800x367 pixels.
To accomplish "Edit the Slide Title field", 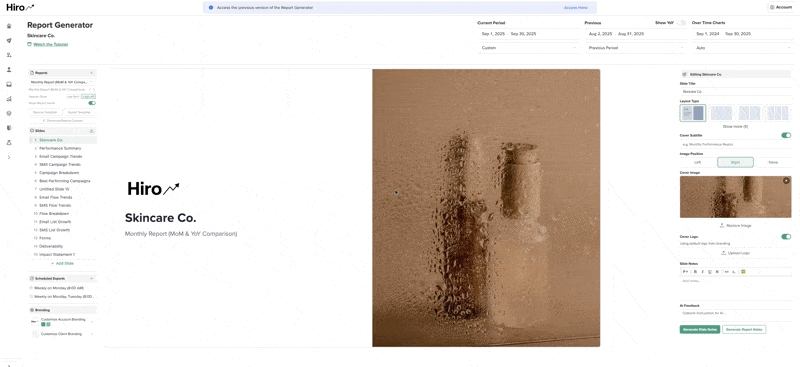I will coord(736,91).
